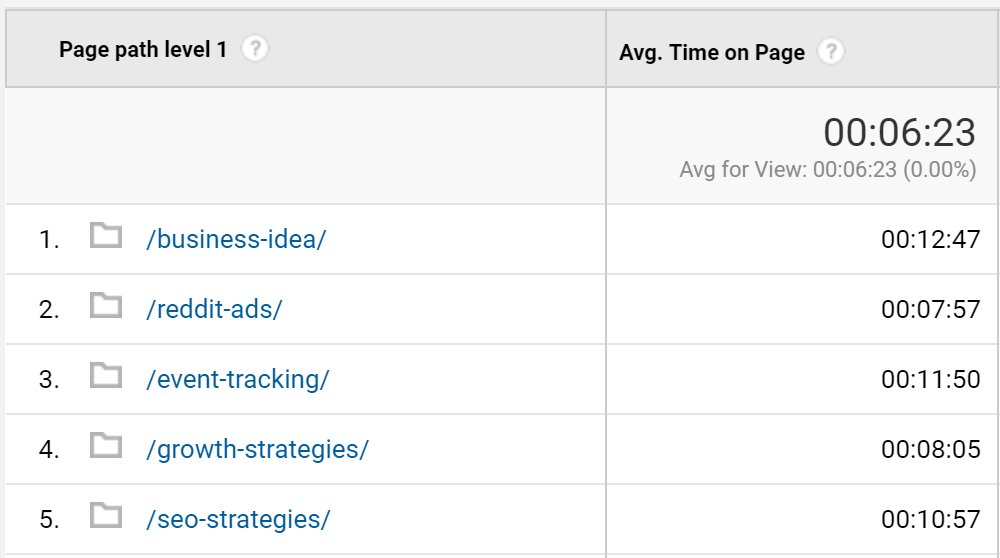Click the help icon beside Page path level 1
The width and height of the screenshot is (1000, 558).
click(x=255, y=49)
